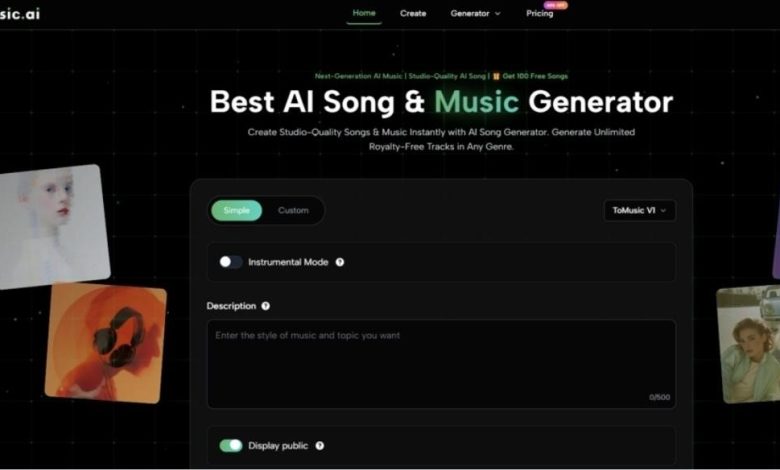780x470 pixels.
Task: Click the Display public help icon
Action: (320, 446)
